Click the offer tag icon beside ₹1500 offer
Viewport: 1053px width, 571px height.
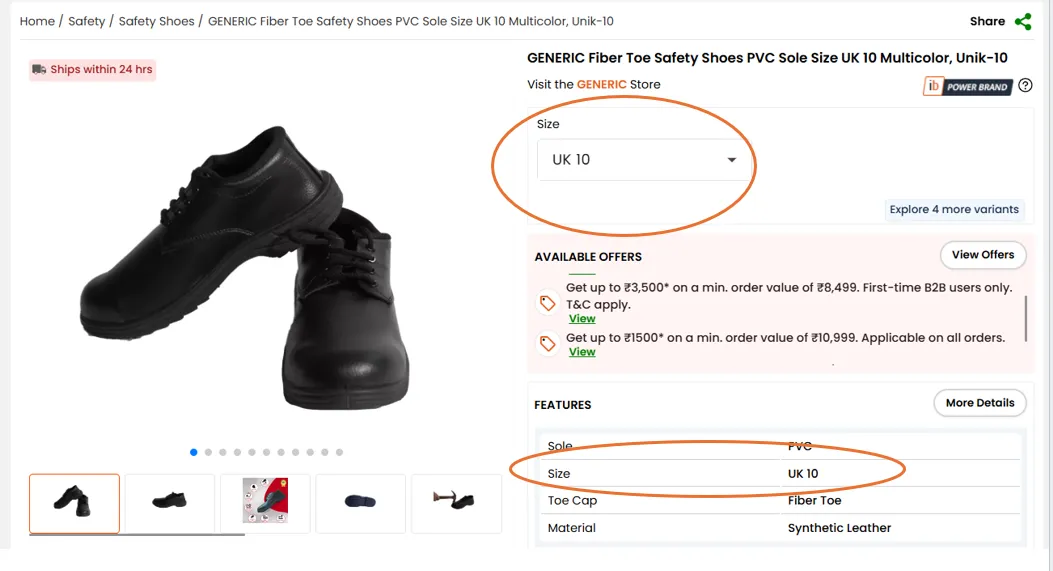548,344
